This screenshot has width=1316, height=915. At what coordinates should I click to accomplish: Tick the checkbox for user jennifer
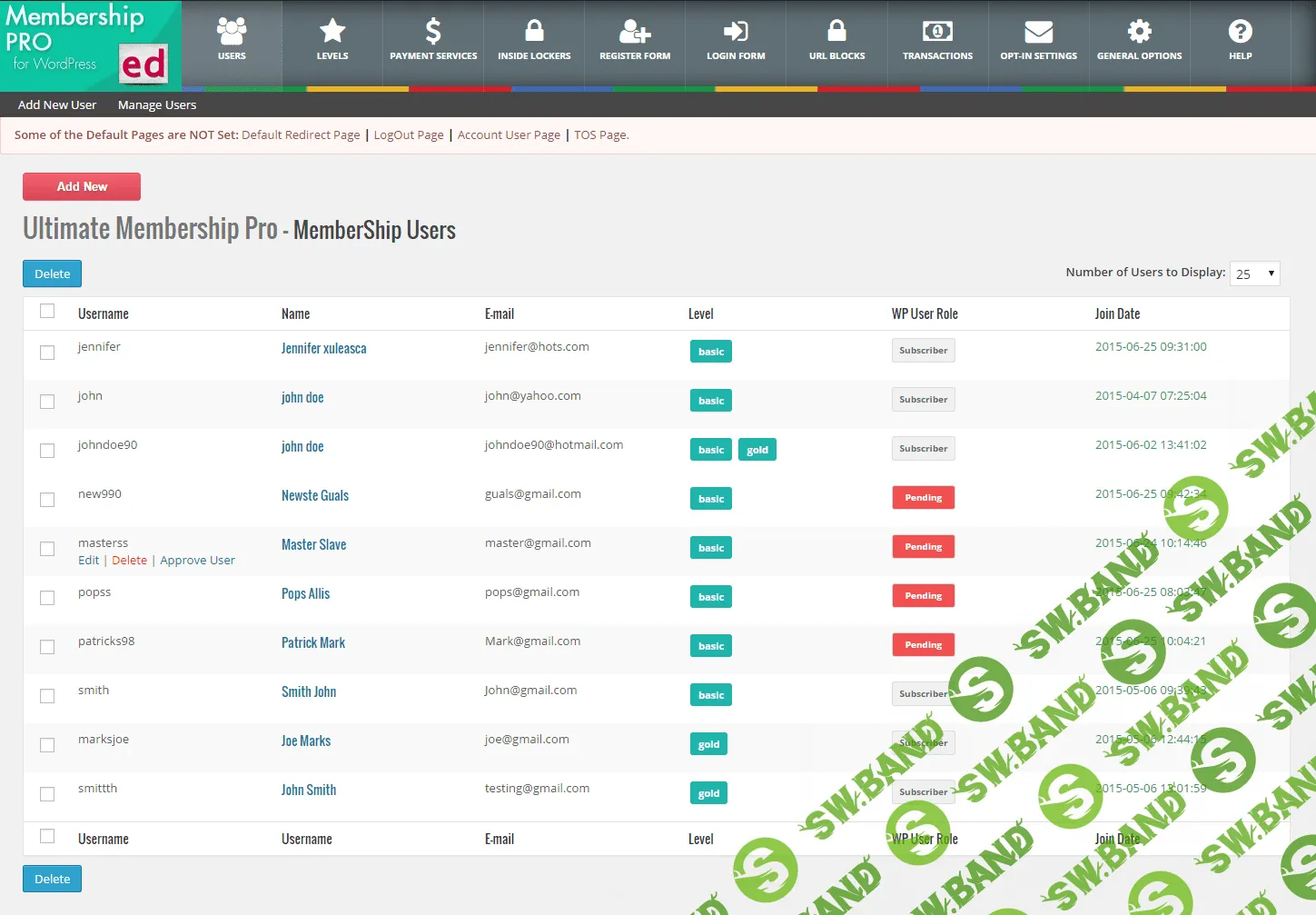(47, 353)
